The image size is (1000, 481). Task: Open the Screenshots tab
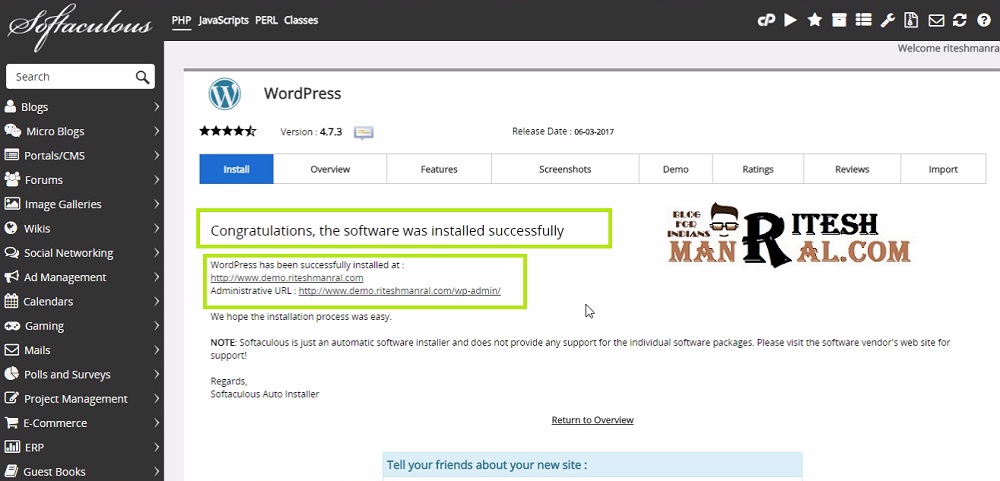tap(565, 169)
